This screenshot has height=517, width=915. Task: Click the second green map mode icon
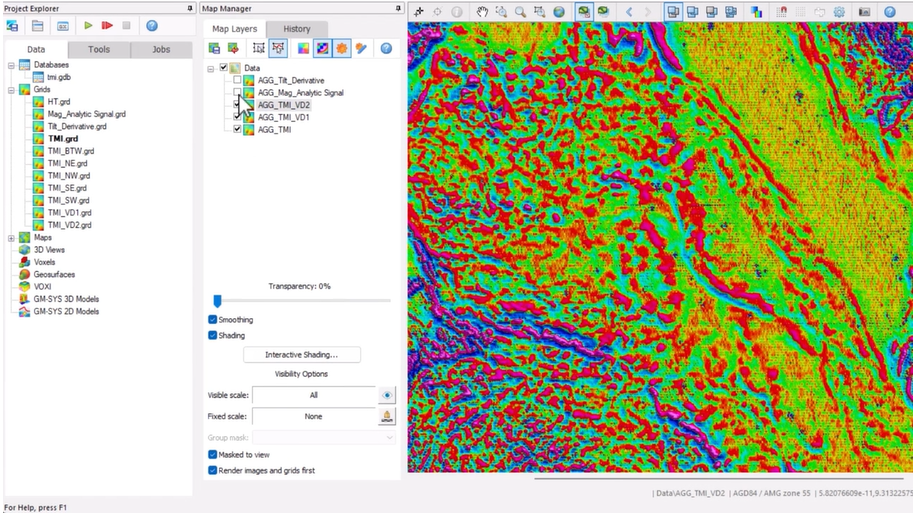(x=603, y=12)
